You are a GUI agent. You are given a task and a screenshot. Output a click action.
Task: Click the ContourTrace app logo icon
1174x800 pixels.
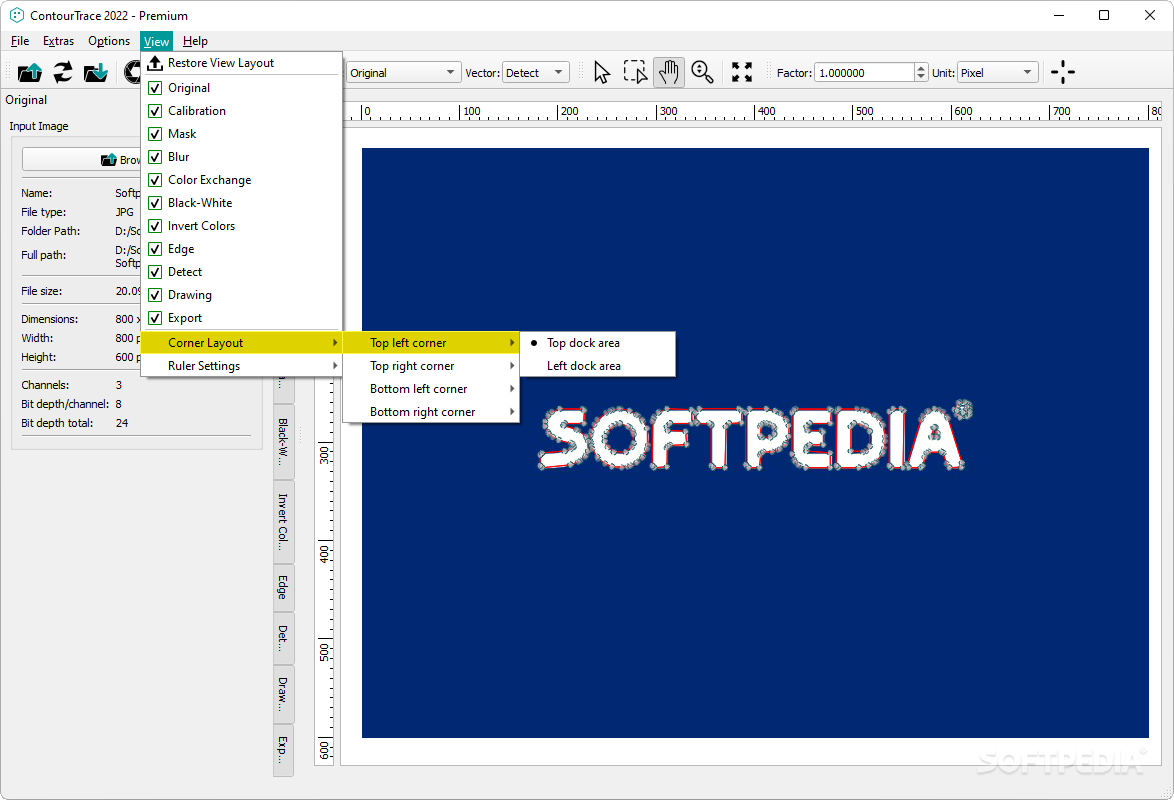point(16,15)
